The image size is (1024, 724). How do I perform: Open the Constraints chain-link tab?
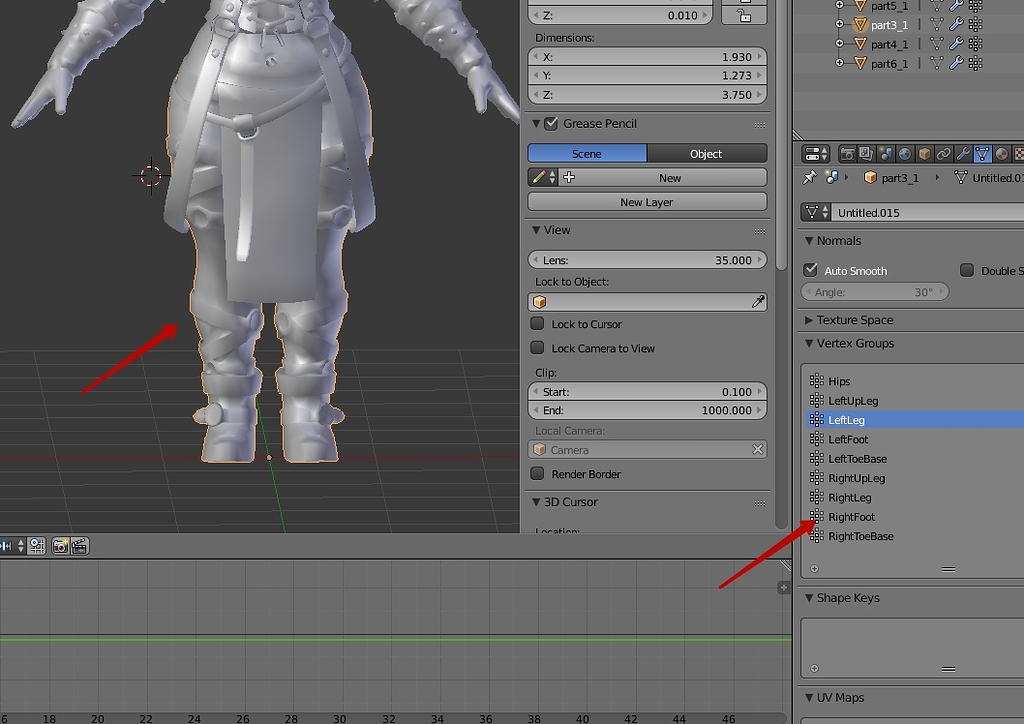click(943, 154)
